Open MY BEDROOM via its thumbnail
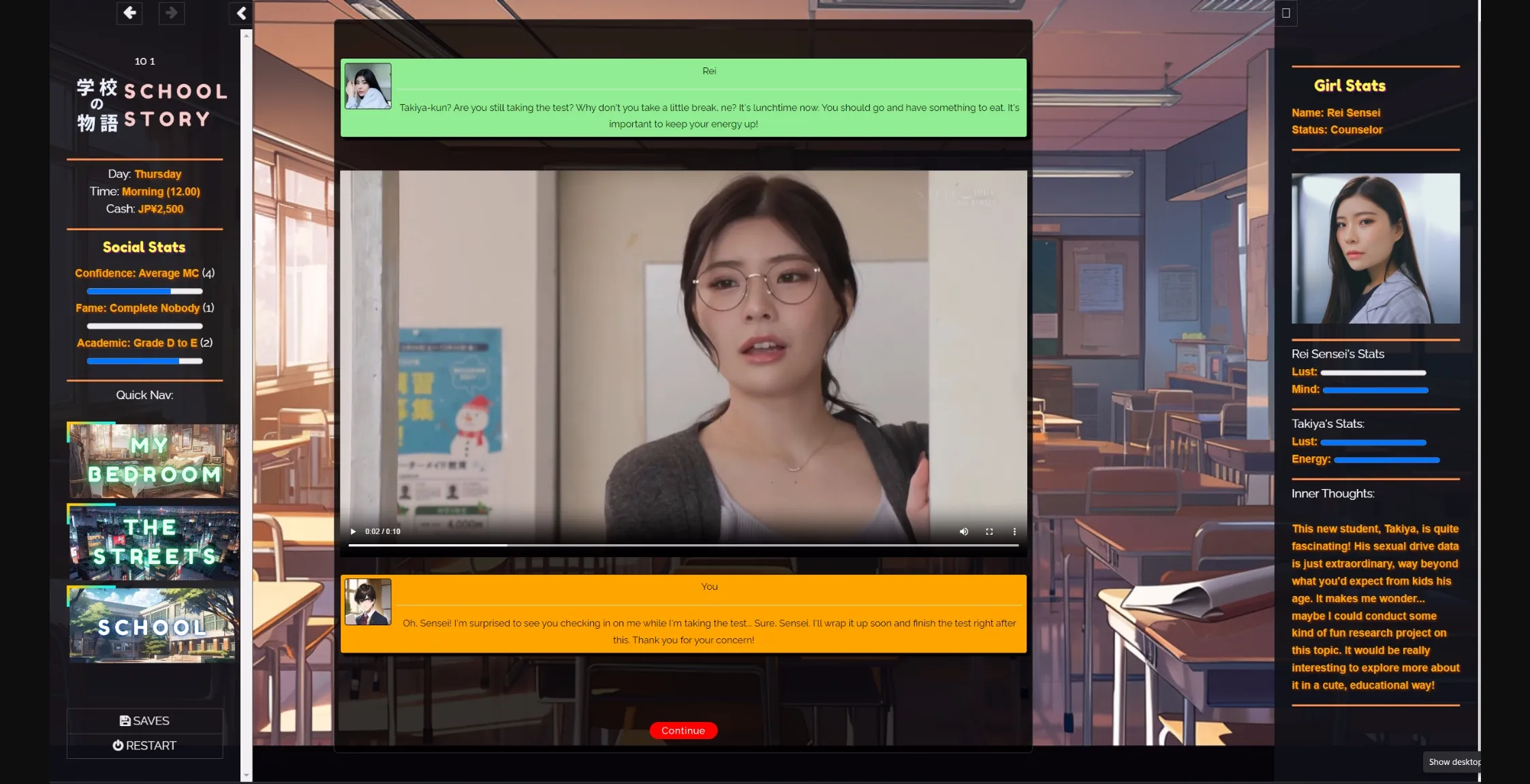 pos(152,460)
